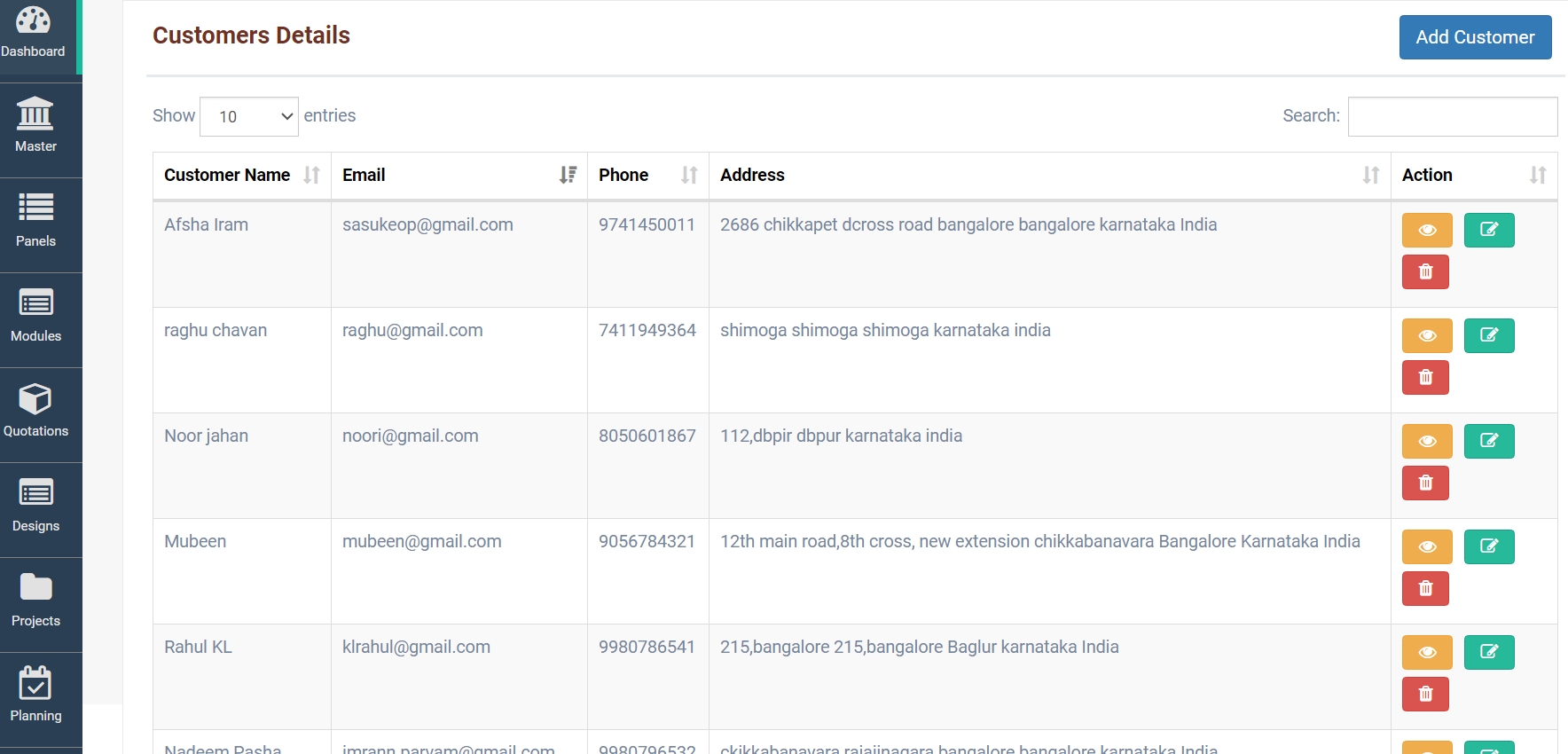Select phone number 8050601867
This screenshot has width=1568, height=754.
647,436
